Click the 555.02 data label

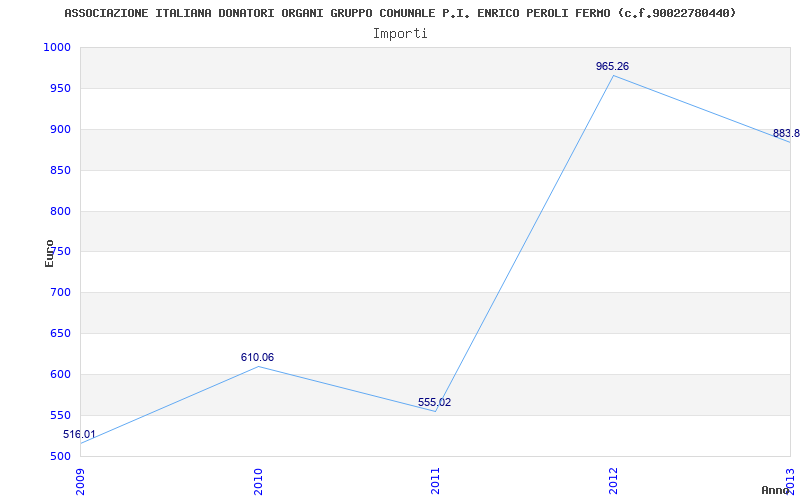(x=434, y=403)
